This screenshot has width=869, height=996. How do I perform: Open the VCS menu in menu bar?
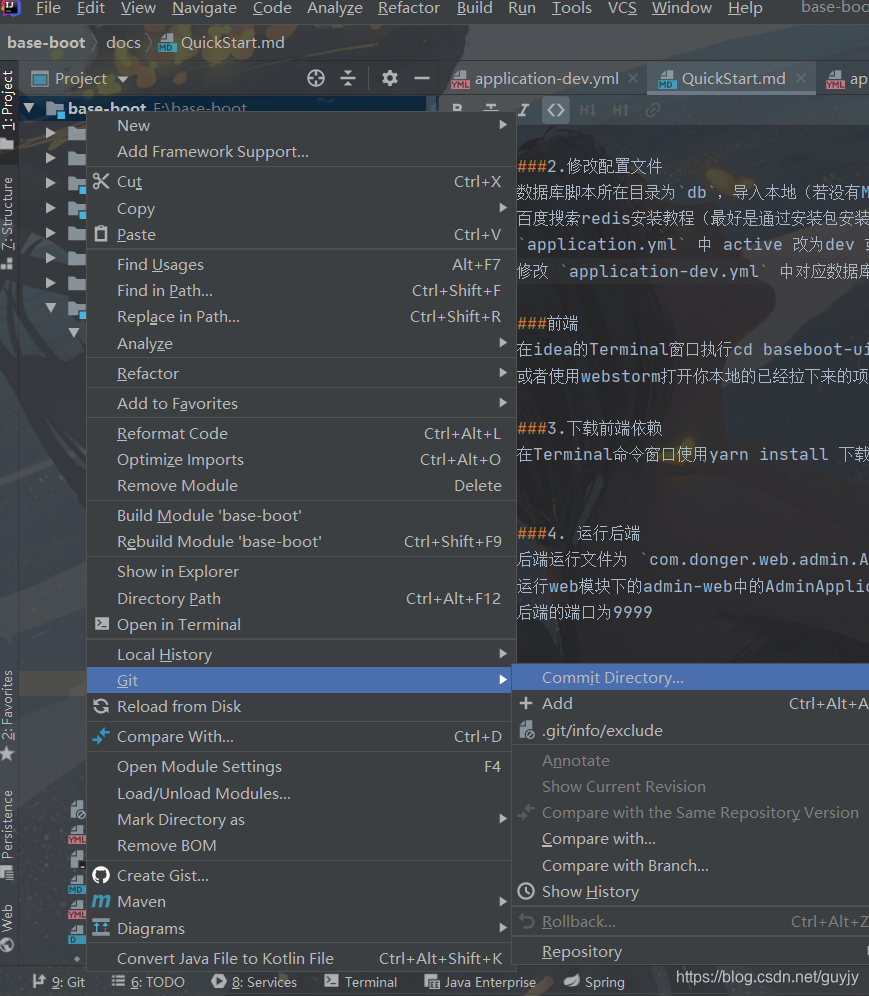tap(622, 9)
